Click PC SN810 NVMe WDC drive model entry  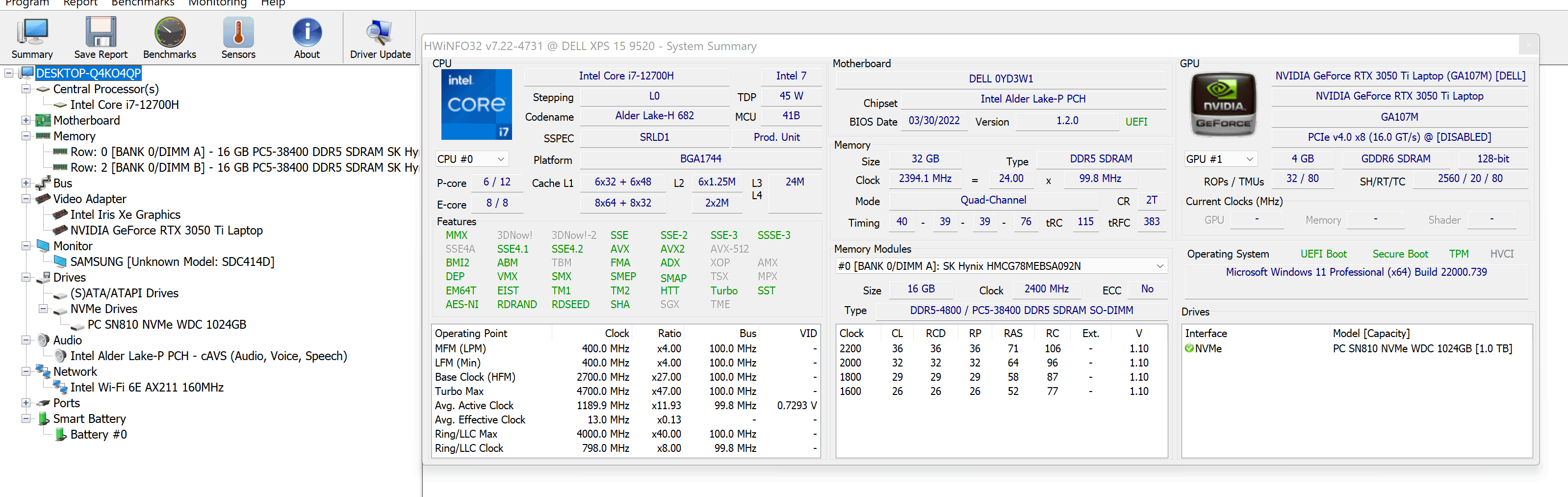pyautogui.click(x=1422, y=348)
